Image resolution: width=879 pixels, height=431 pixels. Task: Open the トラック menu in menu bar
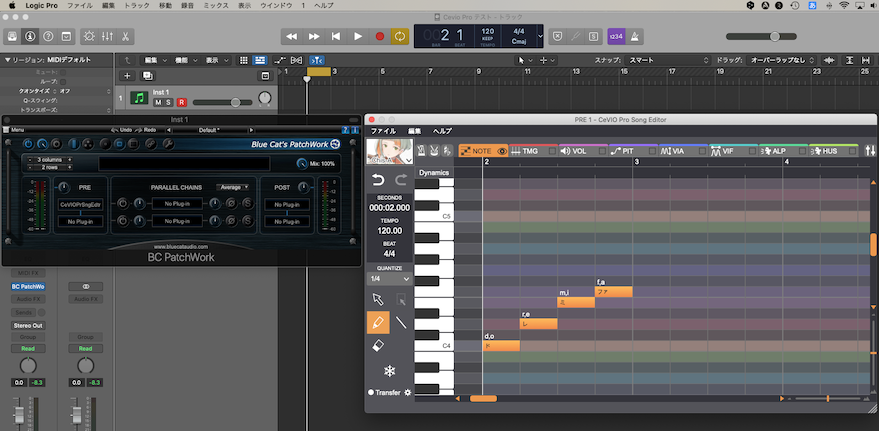pos(137,6)
